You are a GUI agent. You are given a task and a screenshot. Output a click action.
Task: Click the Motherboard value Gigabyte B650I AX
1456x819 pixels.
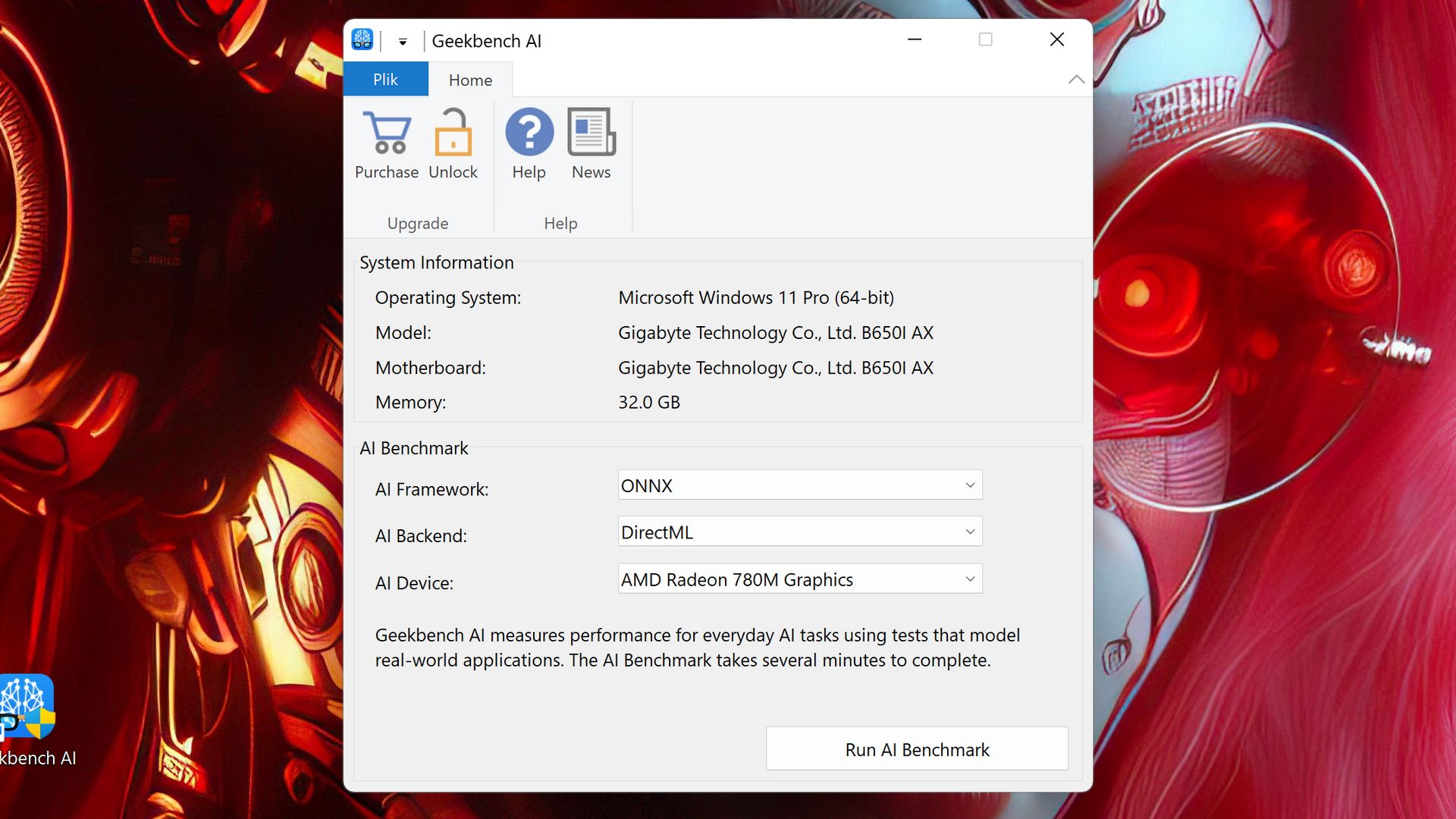click(x=776, y=368)
